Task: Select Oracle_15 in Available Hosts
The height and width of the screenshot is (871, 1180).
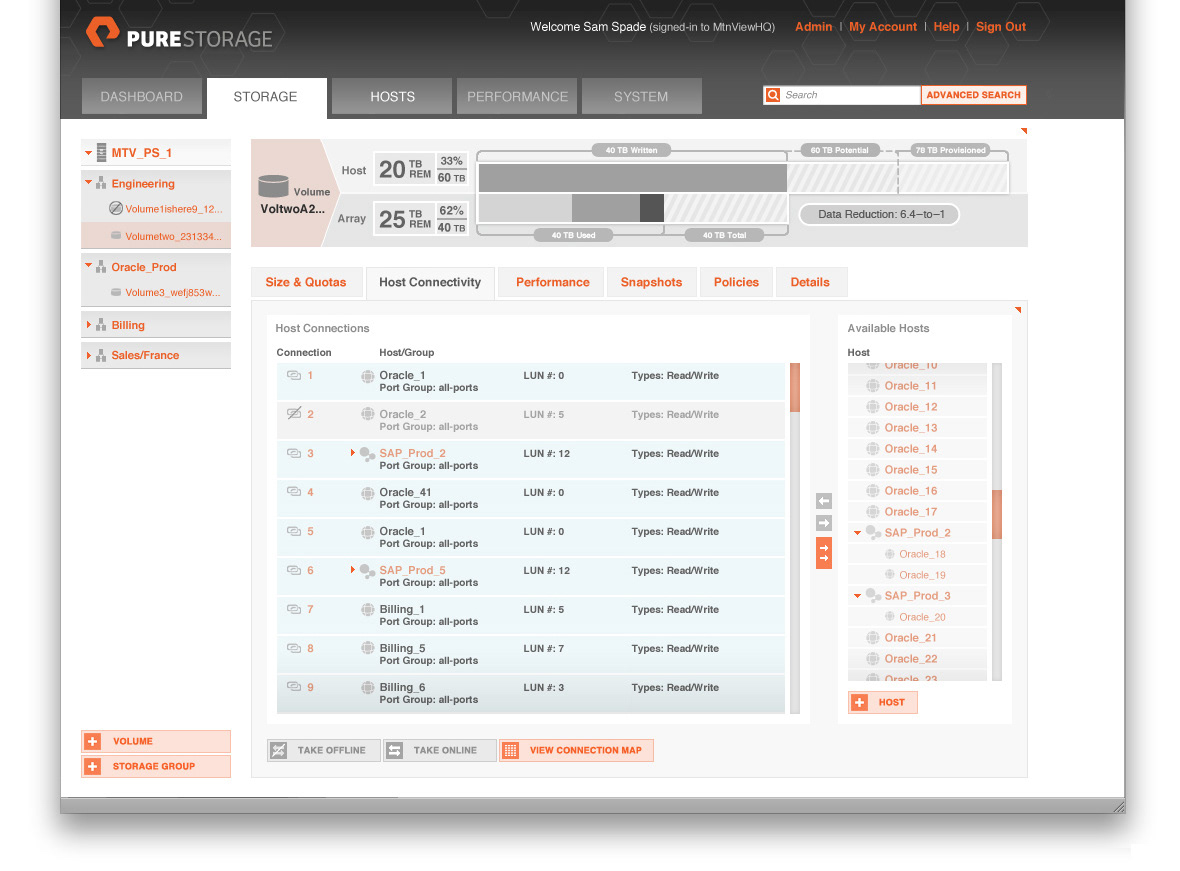Action: click(x=917, y=470)
